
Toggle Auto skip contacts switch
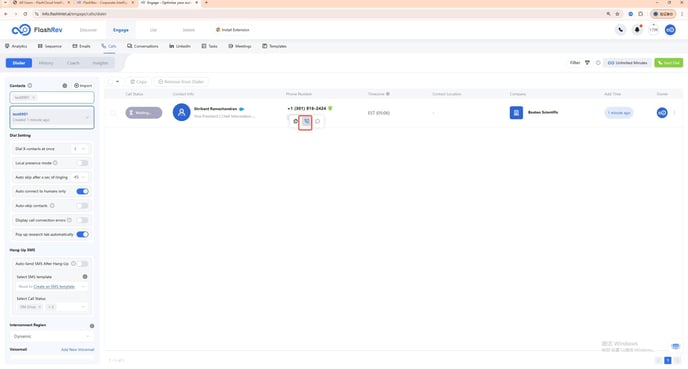pos(82,205)
